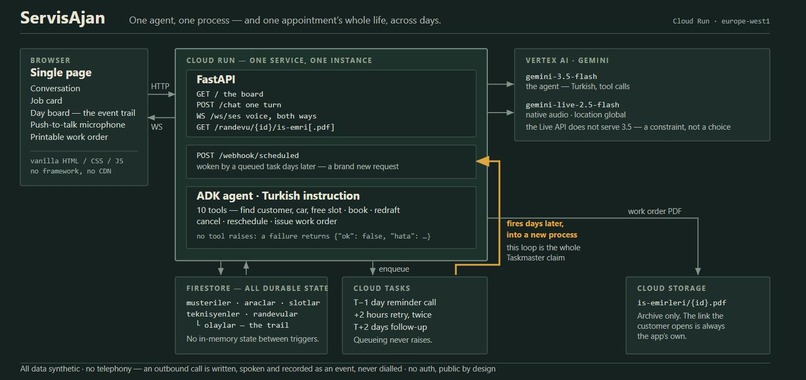
Task: Click the BROWSER box heading
Action: coord(50,60)
